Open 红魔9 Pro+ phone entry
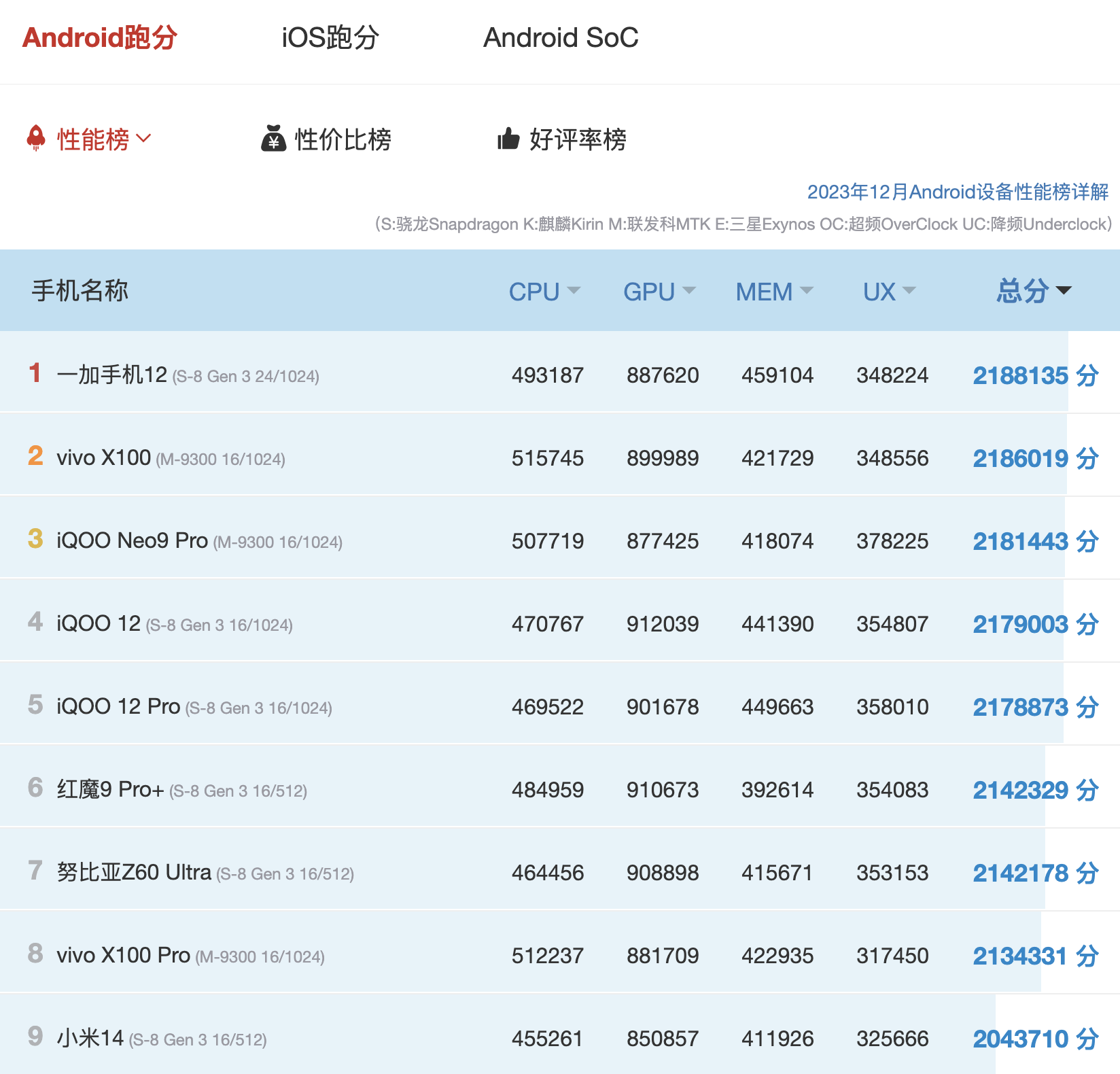1120x1074 pixels. 181,789
